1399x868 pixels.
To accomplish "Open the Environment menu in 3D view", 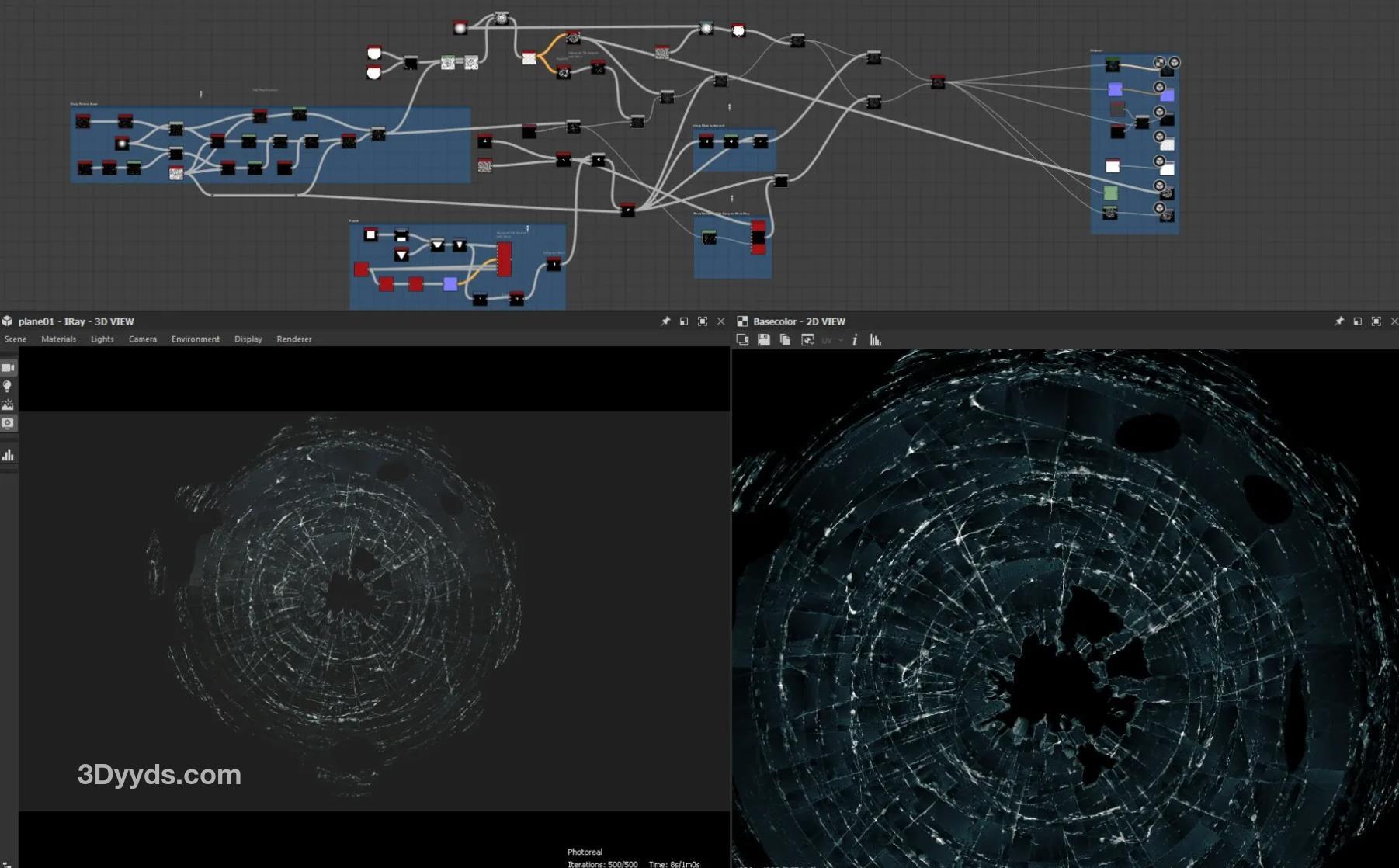I will tap(195, 339).
